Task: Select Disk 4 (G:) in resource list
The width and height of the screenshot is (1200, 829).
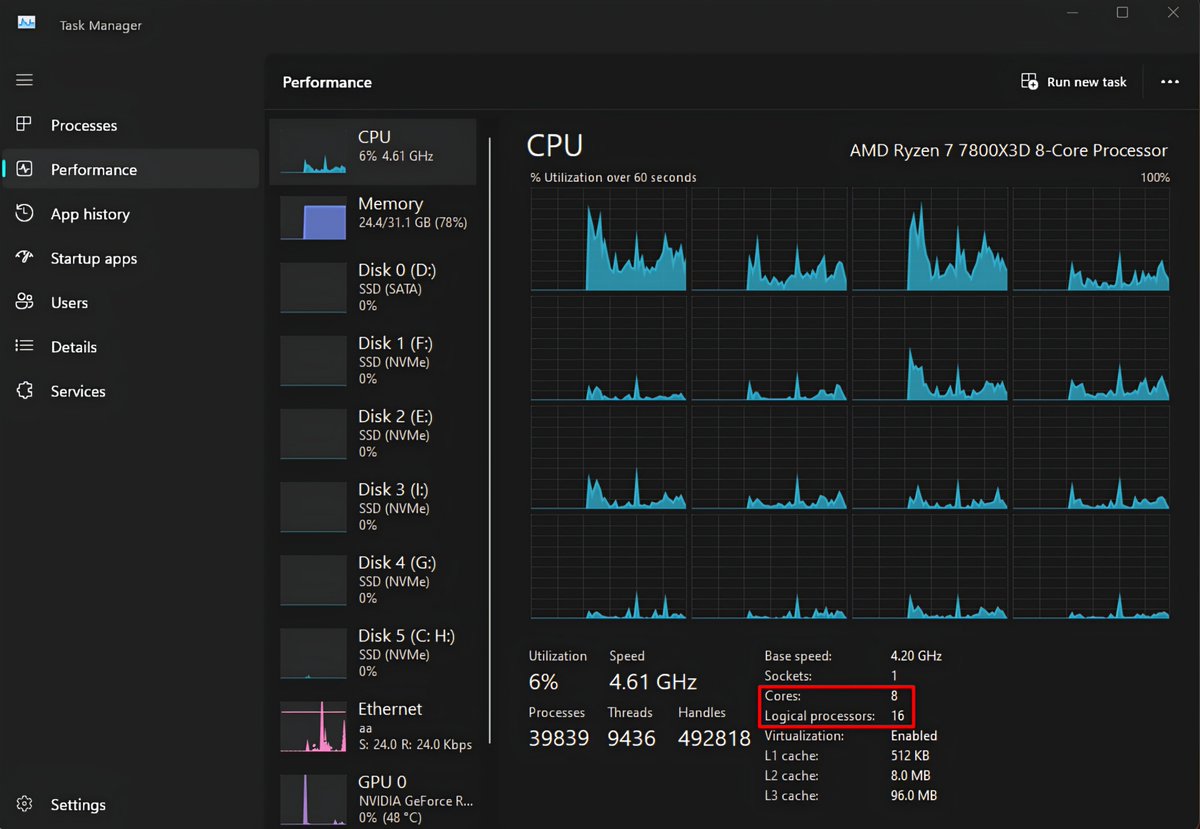Action: [373, 581]
